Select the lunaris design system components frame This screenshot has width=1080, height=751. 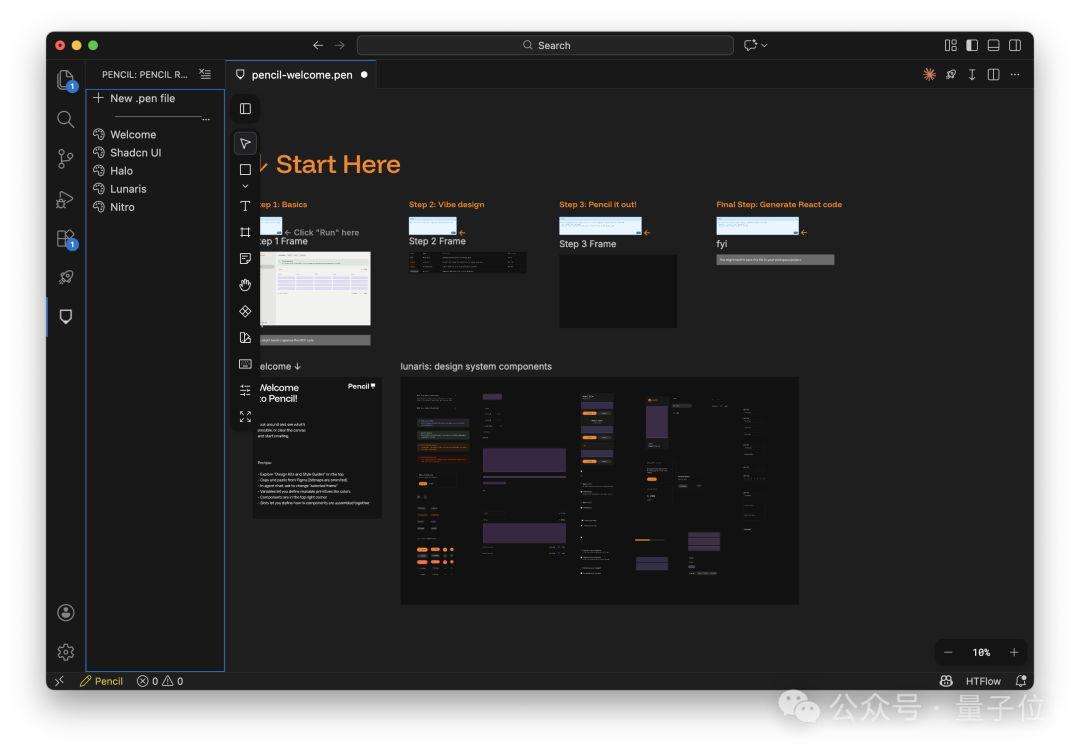[x=599, y=491]
